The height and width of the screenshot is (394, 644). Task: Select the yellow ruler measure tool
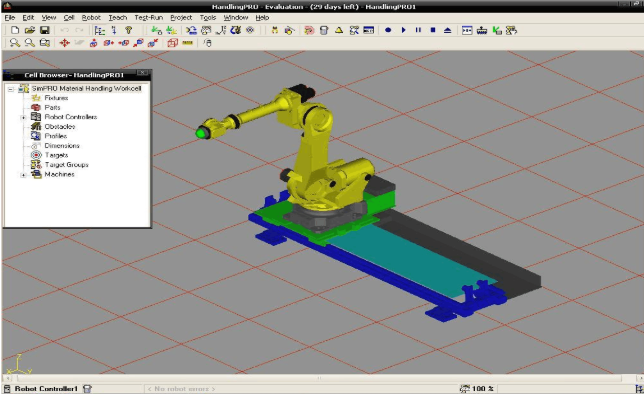pos(187,42)
